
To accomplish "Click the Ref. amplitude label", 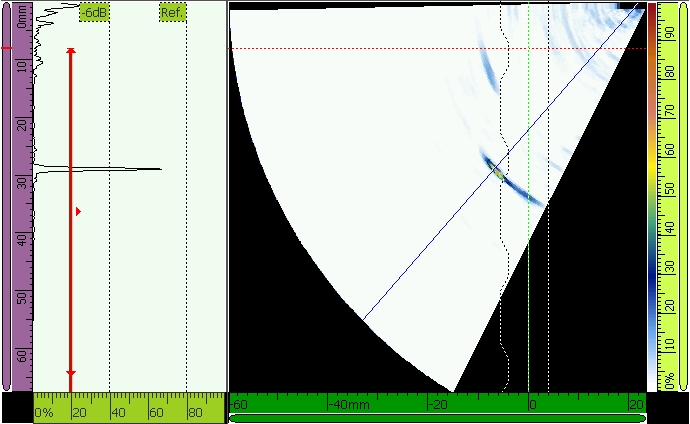I will tap(172, 13).
